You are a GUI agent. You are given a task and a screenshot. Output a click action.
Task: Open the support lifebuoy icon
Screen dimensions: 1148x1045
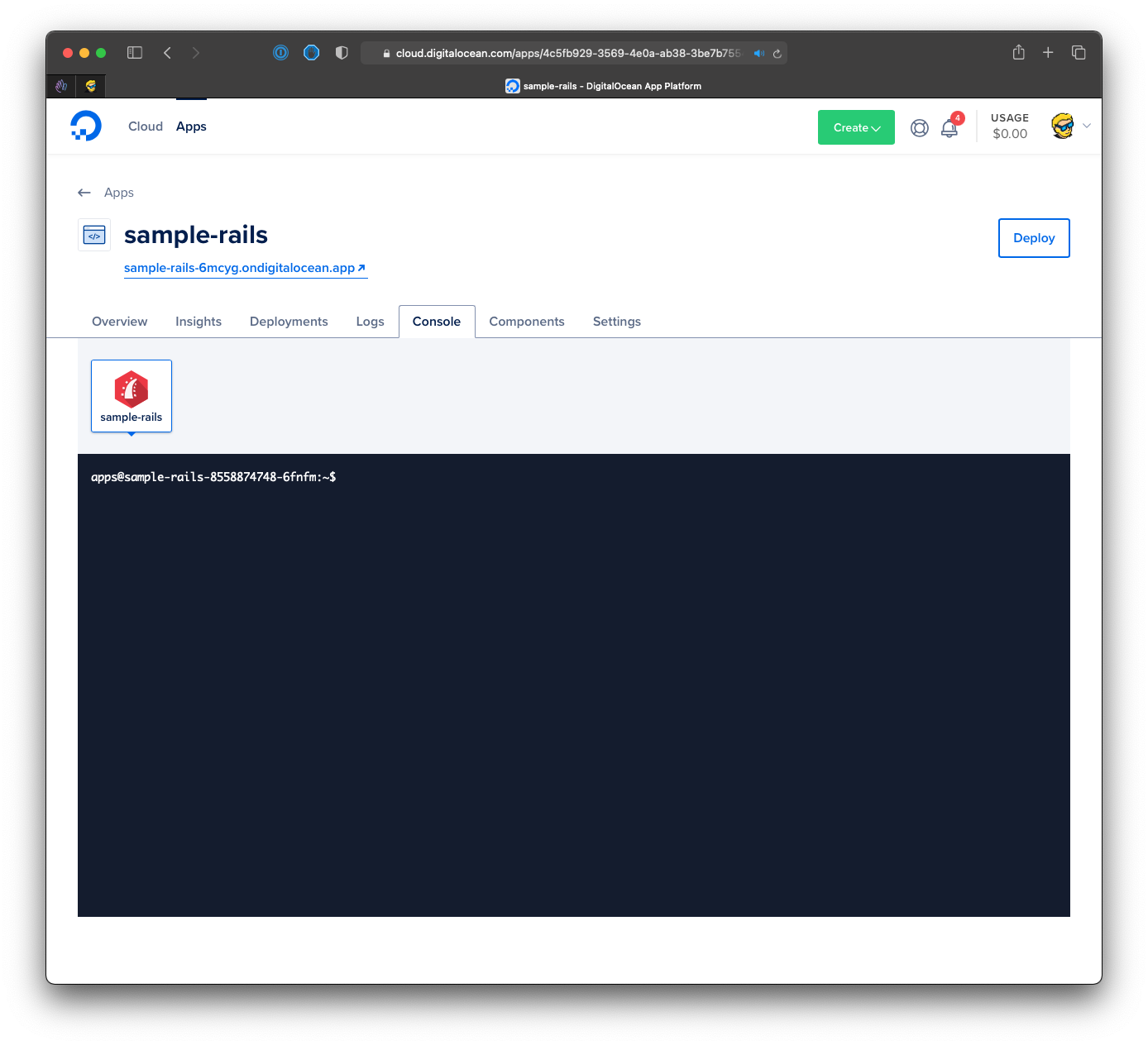(919, 128)
